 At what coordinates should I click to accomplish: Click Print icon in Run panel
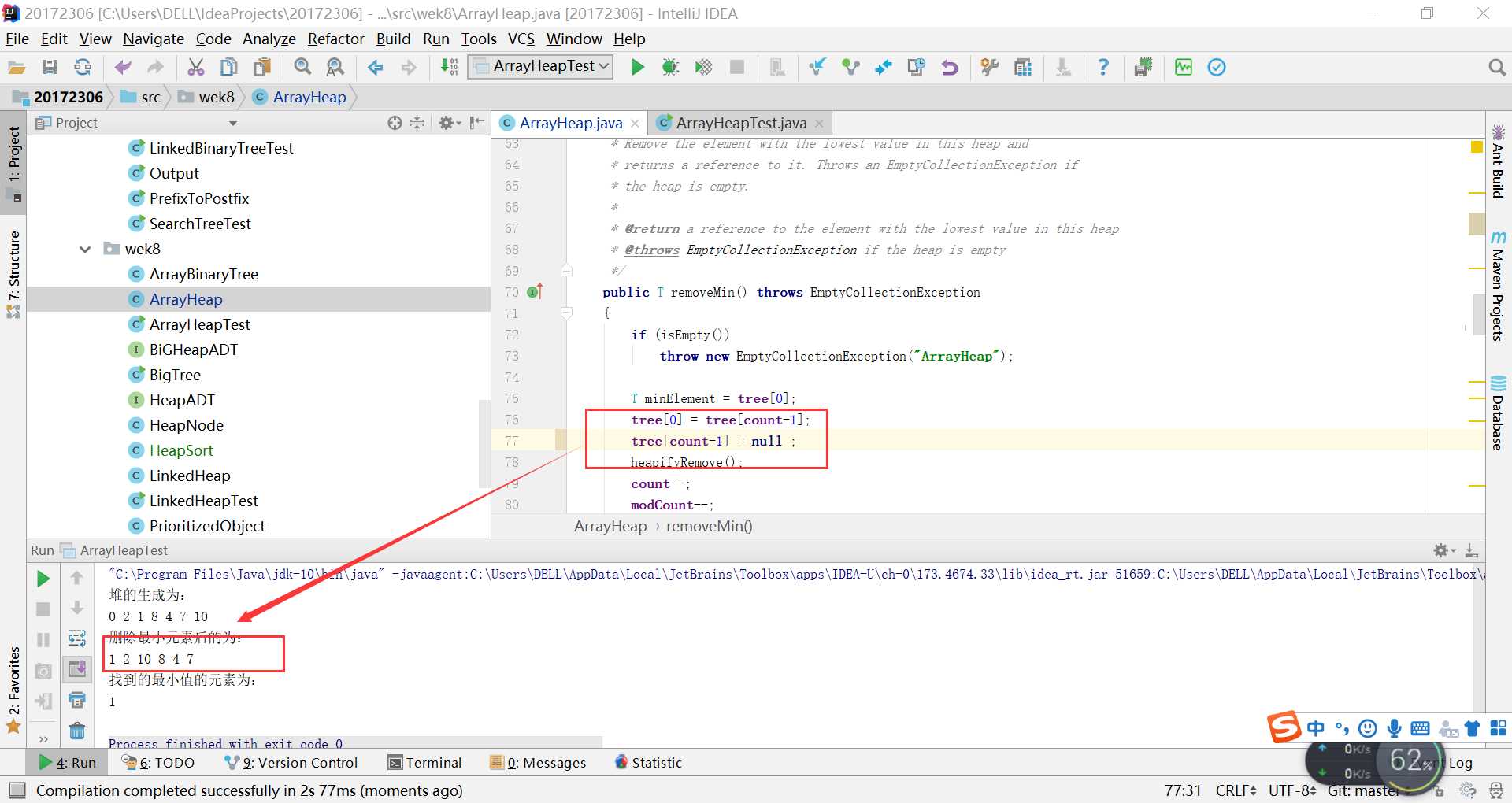[77, 700]
